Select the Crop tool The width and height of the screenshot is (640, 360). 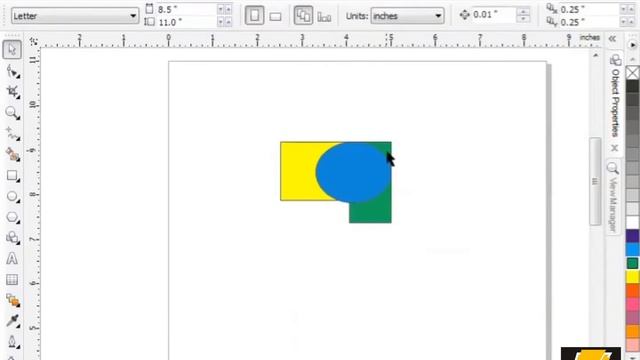pyautogui.click(x=12, y=92)
